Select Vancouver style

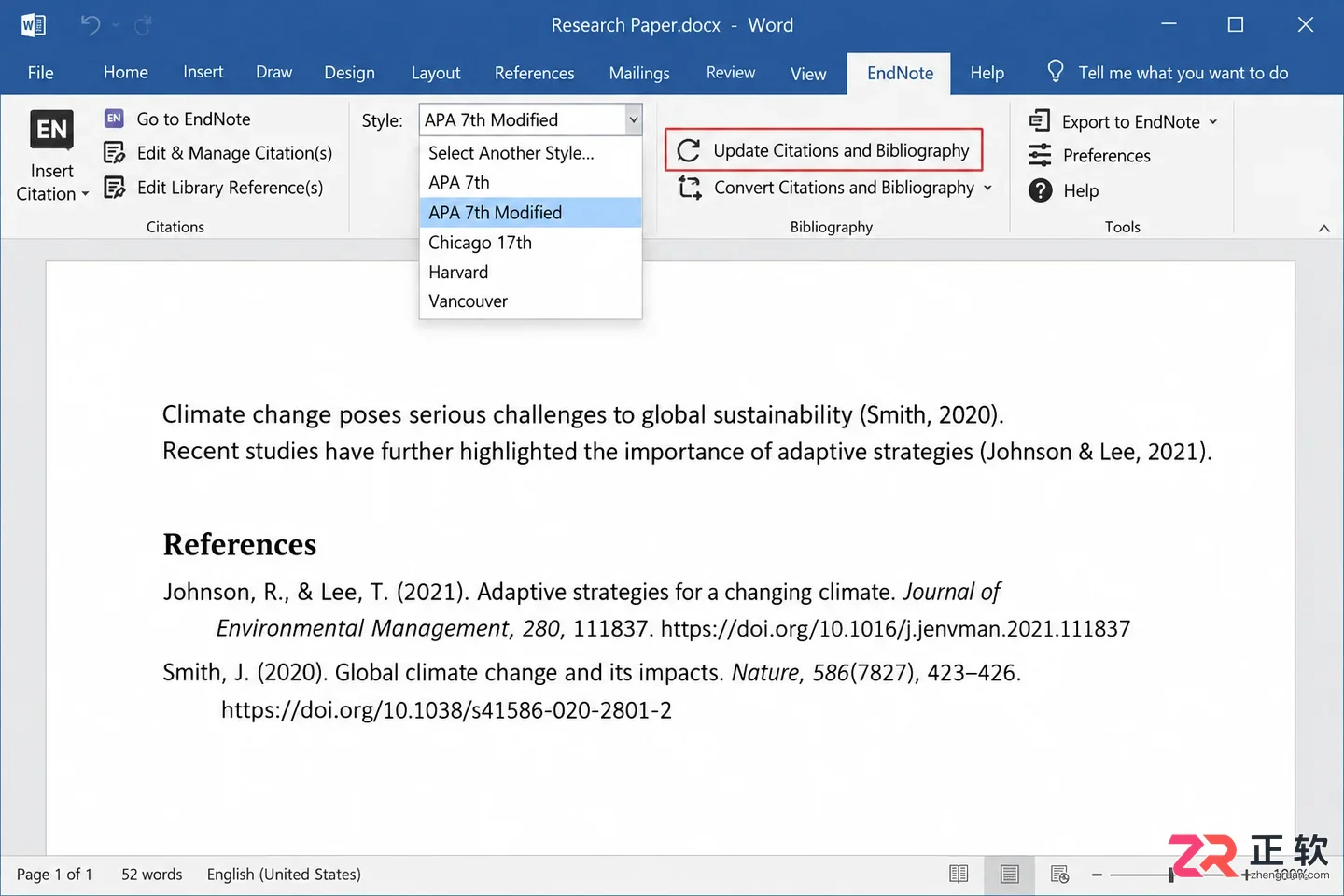pos(530,301)
